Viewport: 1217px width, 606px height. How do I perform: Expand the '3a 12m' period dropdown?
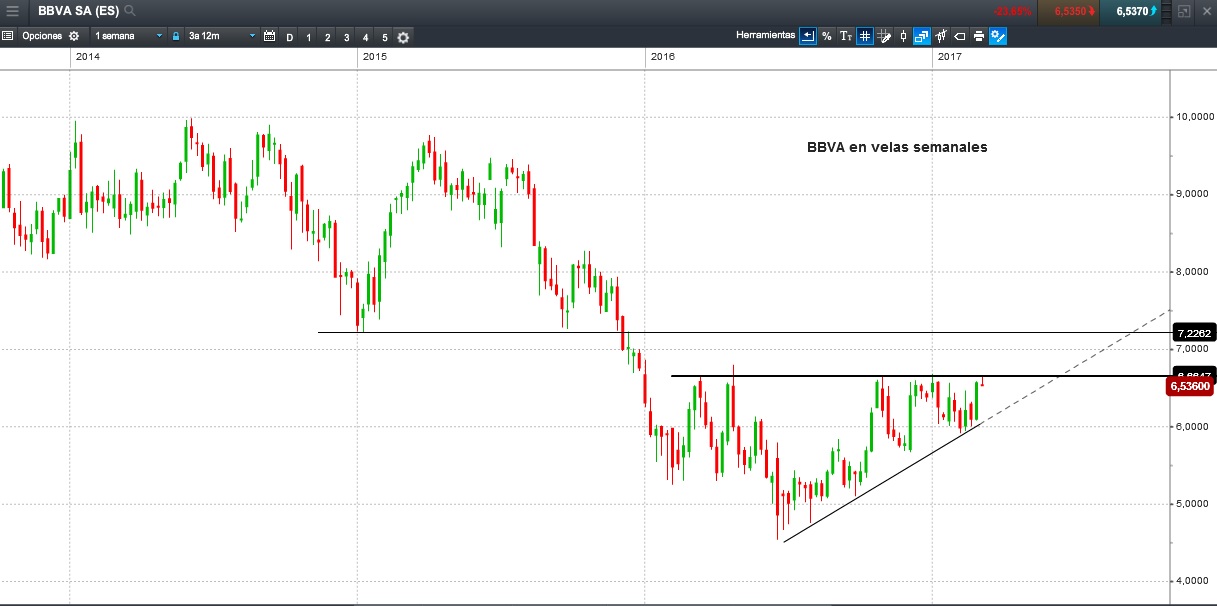[x=221, y=36]
